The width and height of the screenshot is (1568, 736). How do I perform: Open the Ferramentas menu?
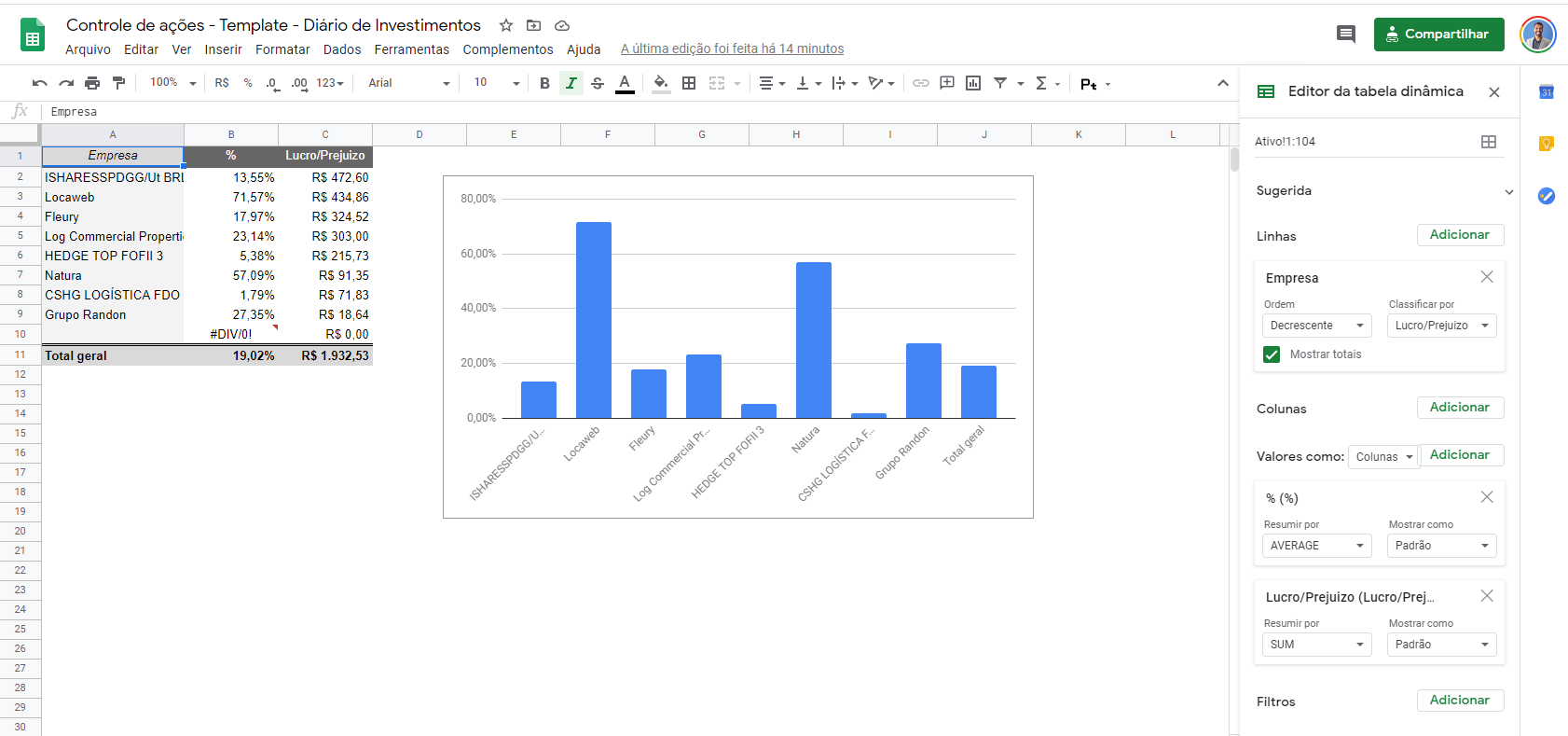coord(411,49)
